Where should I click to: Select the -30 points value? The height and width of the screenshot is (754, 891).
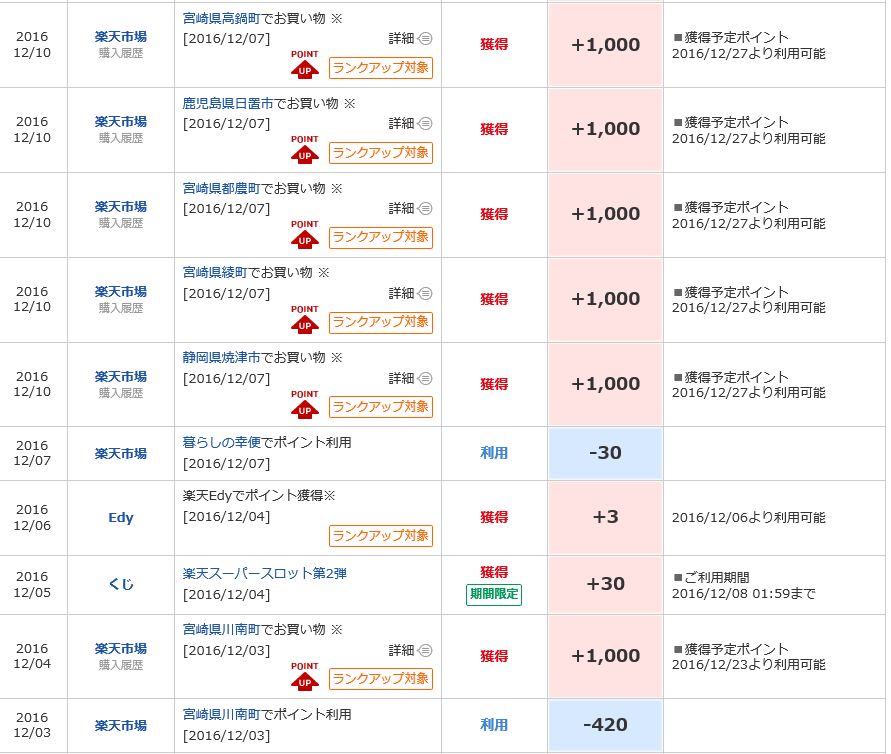[605, 453]
